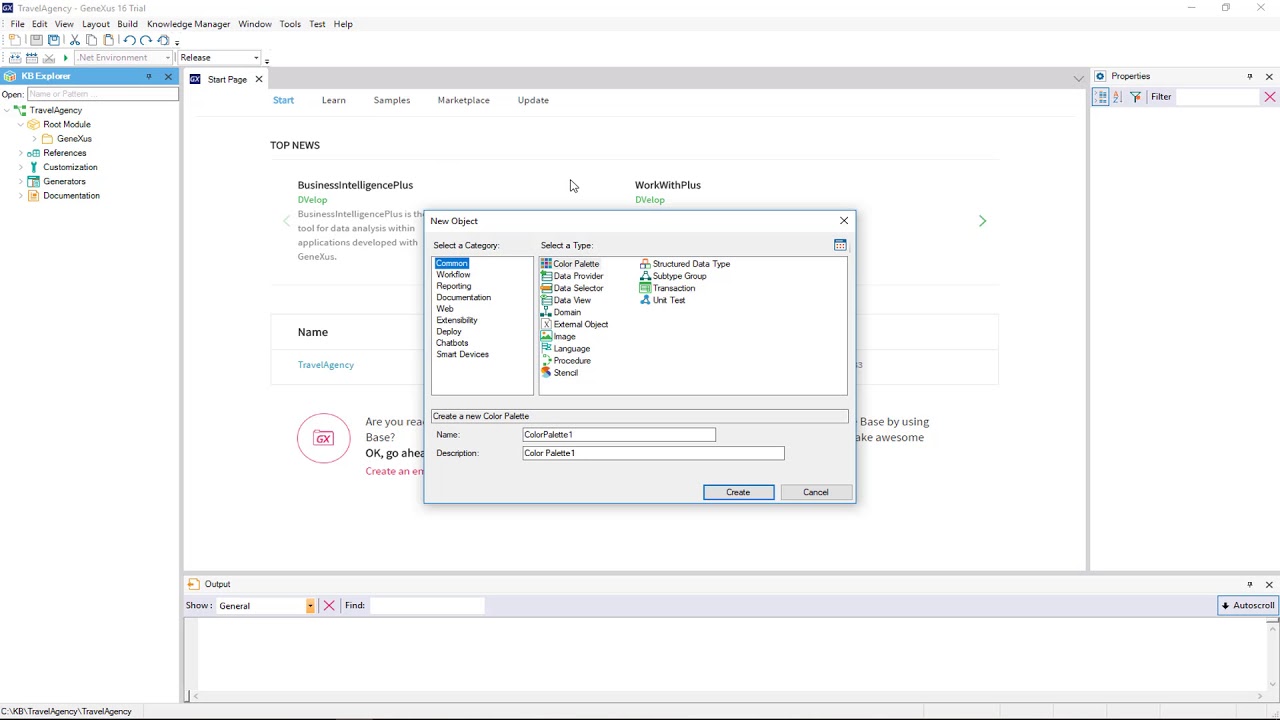Close the KB Explorer panel
Image resolution: width=1280 pixels, height=720 pixels.
pyautogui.click(x=168, y=76)
